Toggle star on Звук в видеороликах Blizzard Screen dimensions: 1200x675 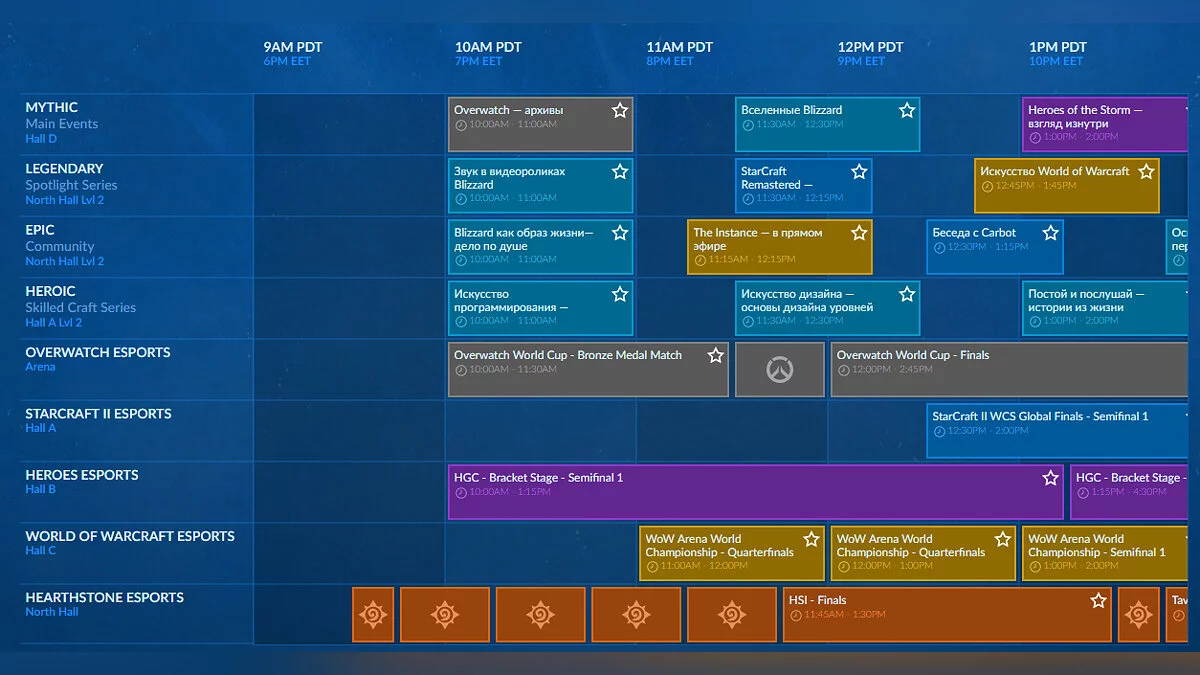[x=620, y=171]
